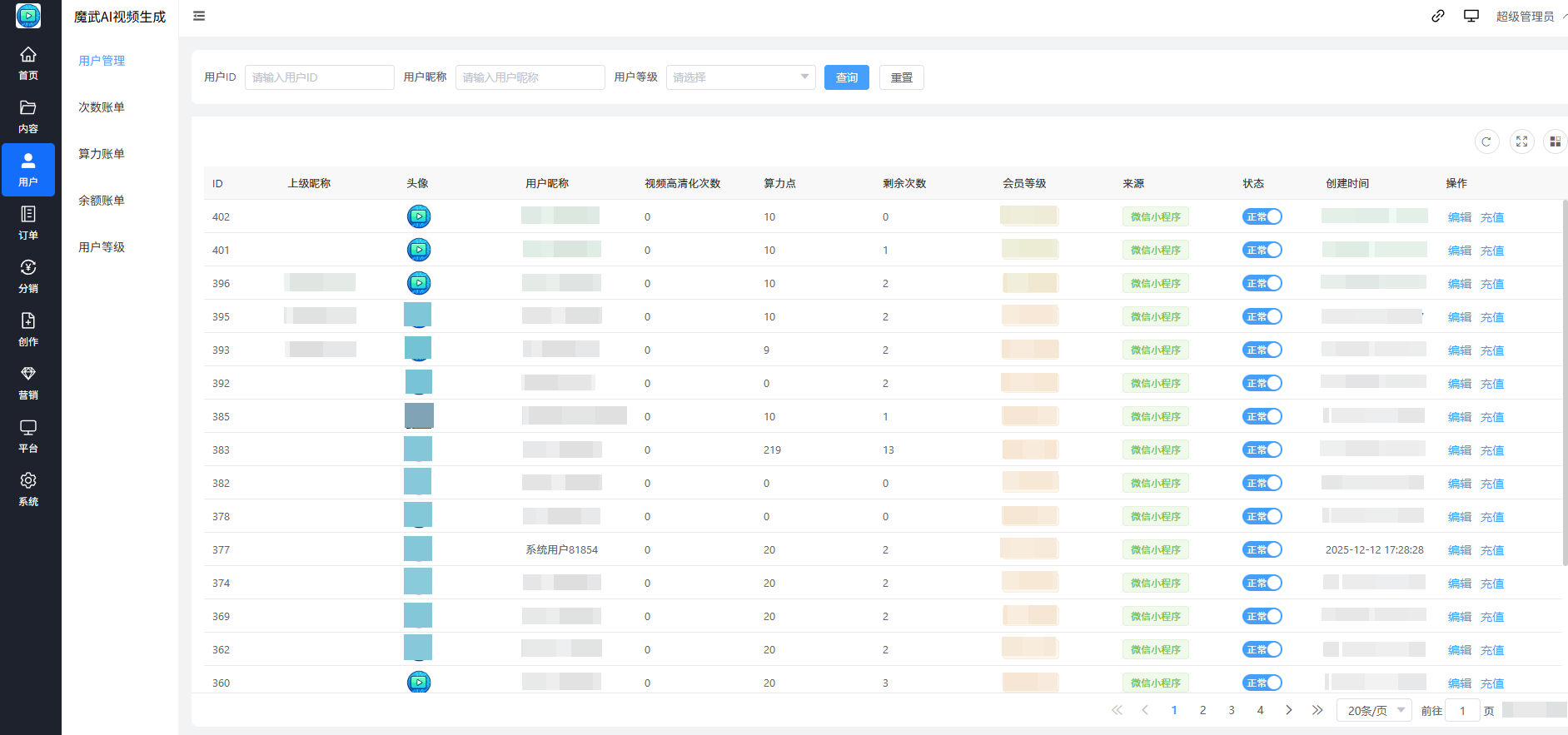Click the refresh table icon
1568x735 pixels.
click(1486, 142)
